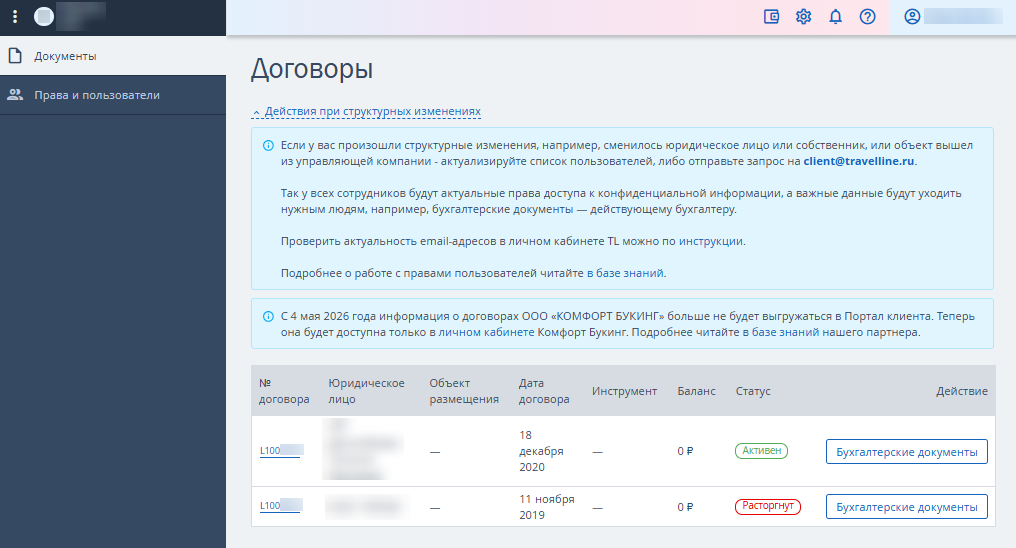
Task: Show notifications bell
Action: (836, 17)
